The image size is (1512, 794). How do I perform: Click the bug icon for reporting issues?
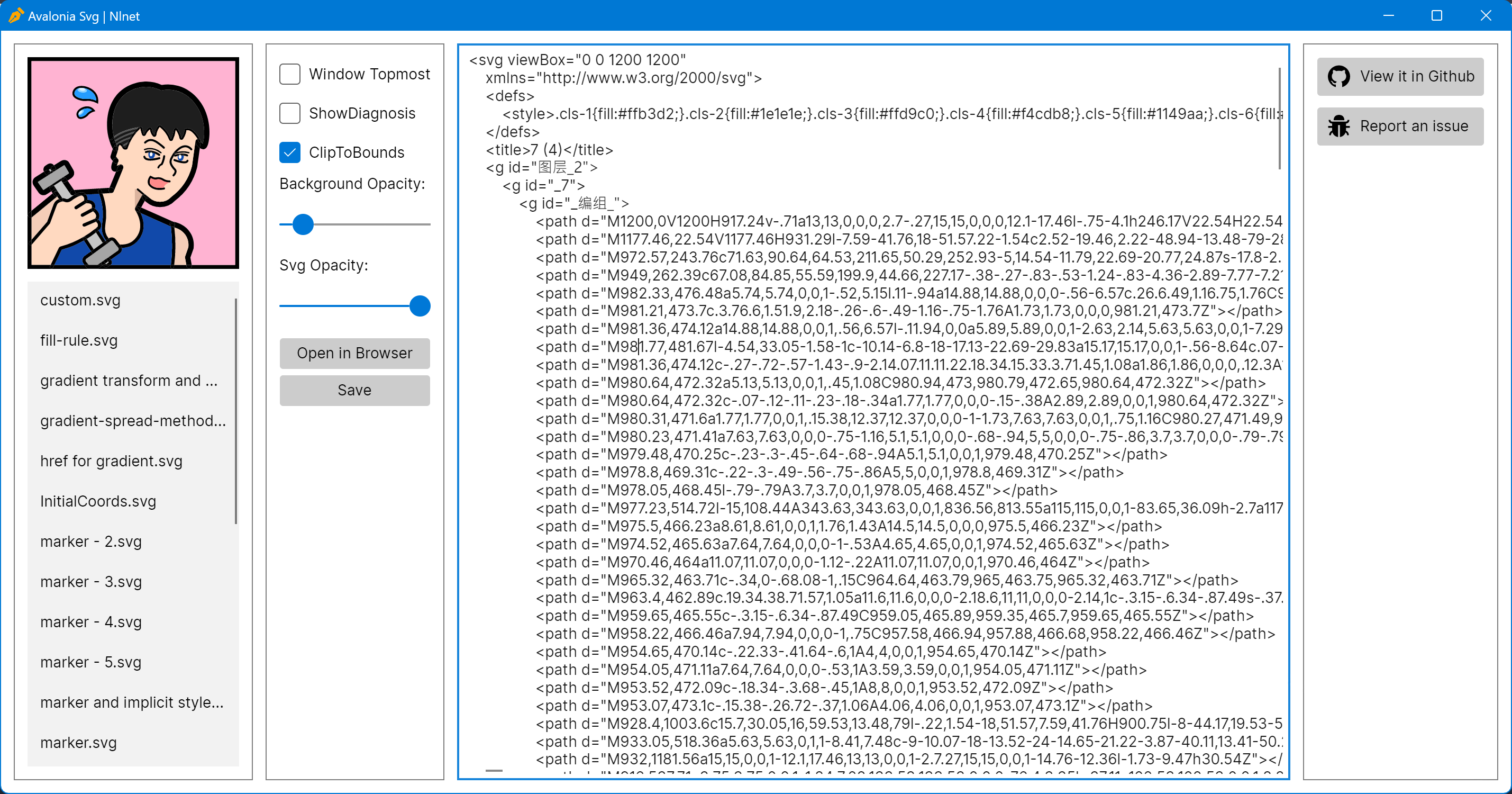pos(1339,127)
